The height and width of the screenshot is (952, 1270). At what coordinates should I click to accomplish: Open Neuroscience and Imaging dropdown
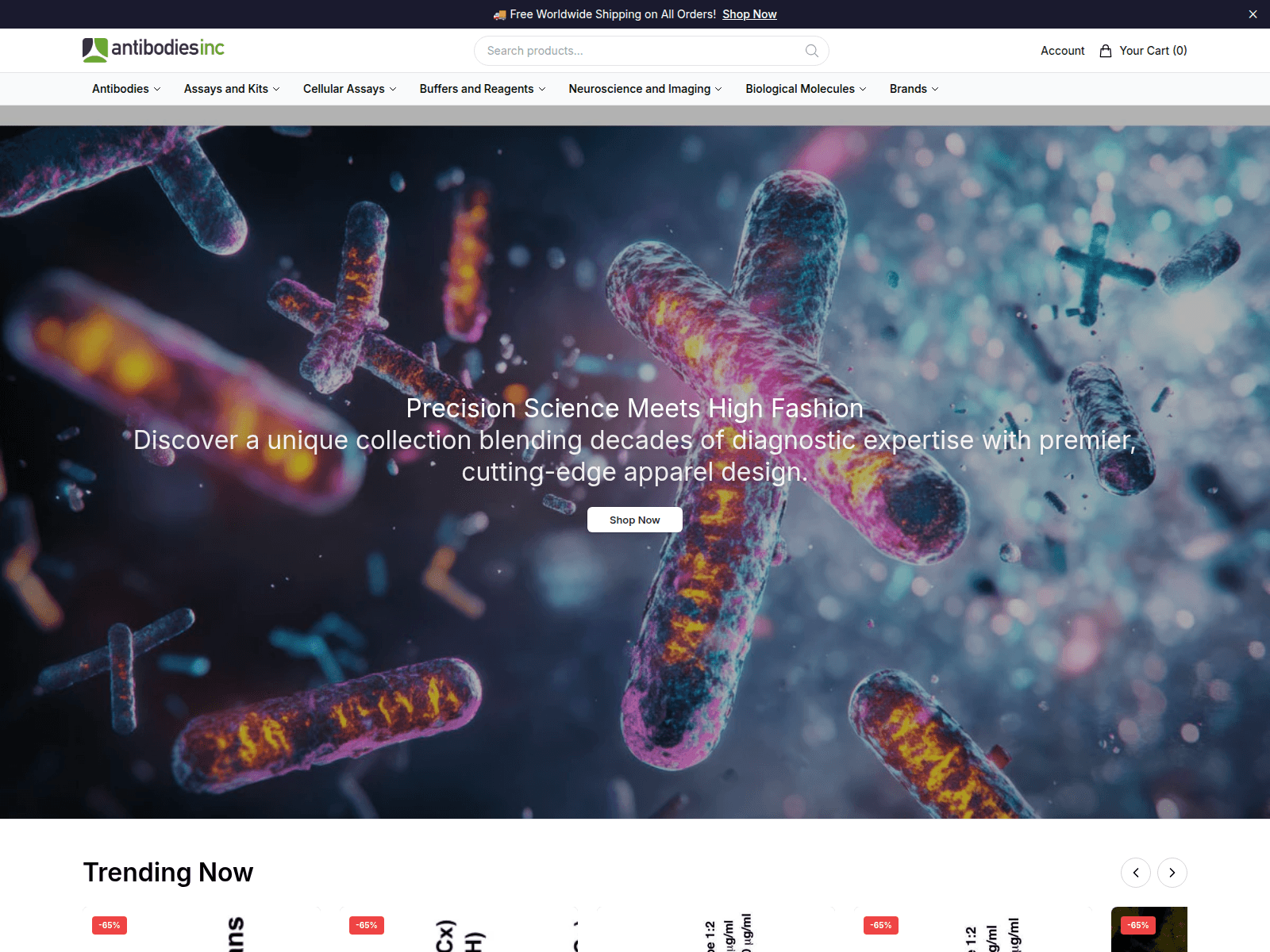pyautogui.click(x=645, y=89)
